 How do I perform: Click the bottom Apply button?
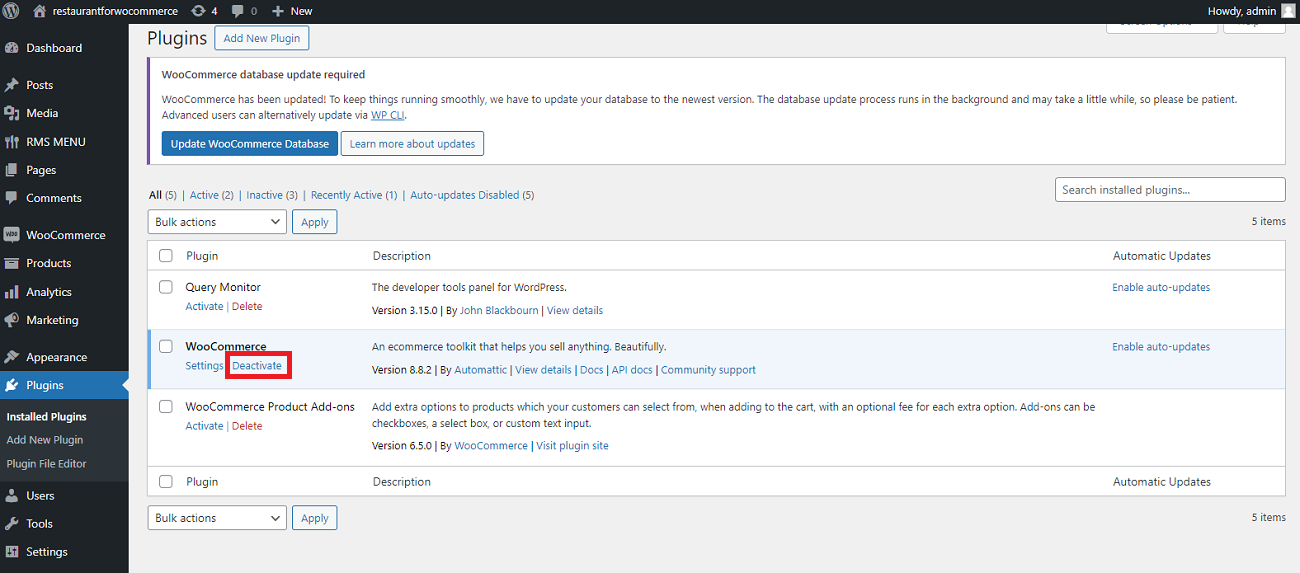point(315,518)
